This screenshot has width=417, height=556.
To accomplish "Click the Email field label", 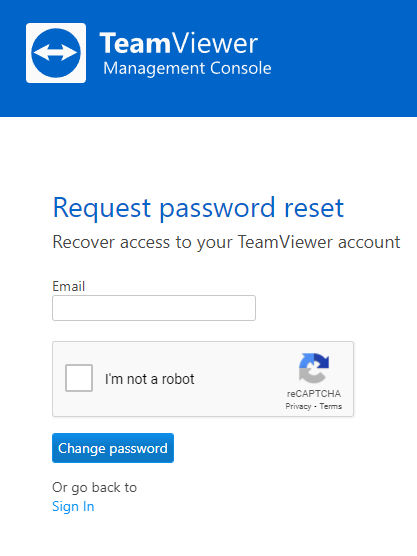I will click(x=68, y=286).
